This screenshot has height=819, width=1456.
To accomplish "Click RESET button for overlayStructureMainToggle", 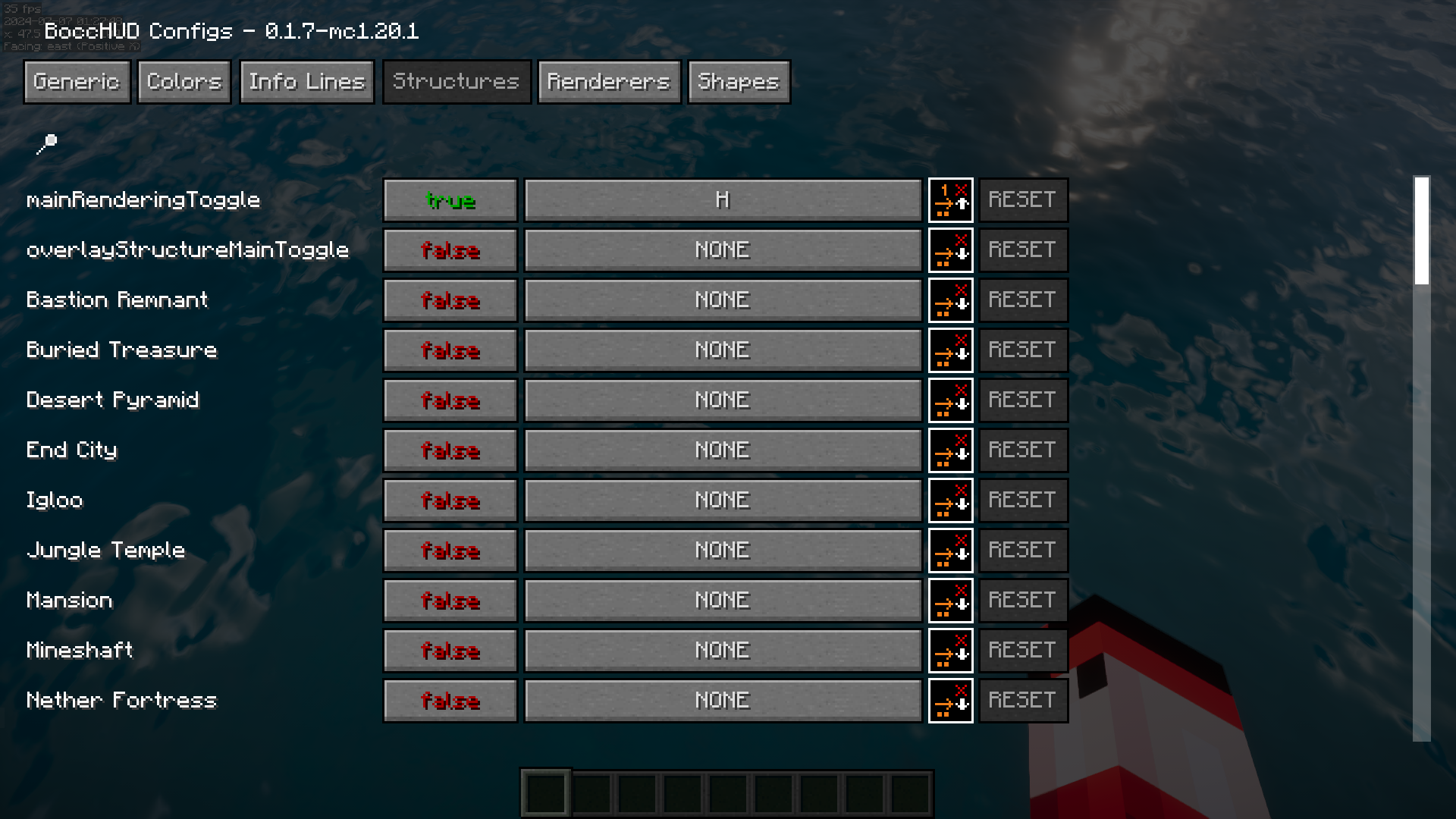I will [1021, 250].
